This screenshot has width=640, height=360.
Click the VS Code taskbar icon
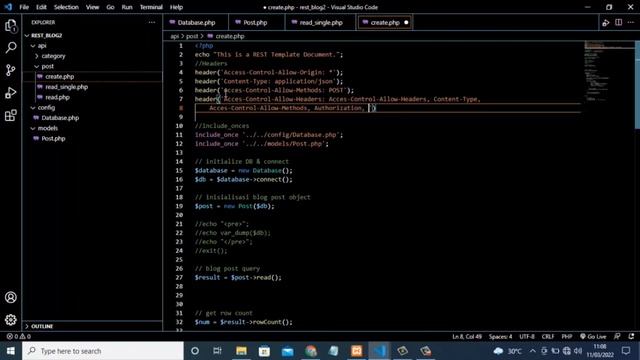coord(380,351)
